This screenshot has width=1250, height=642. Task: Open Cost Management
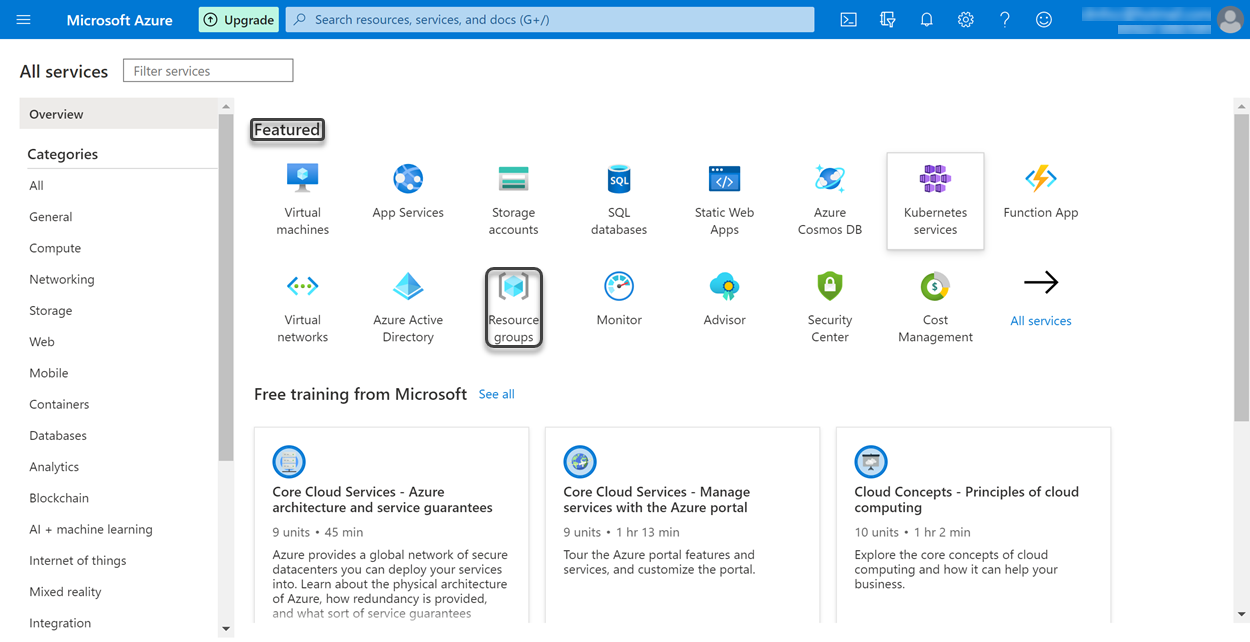[935, 308]
